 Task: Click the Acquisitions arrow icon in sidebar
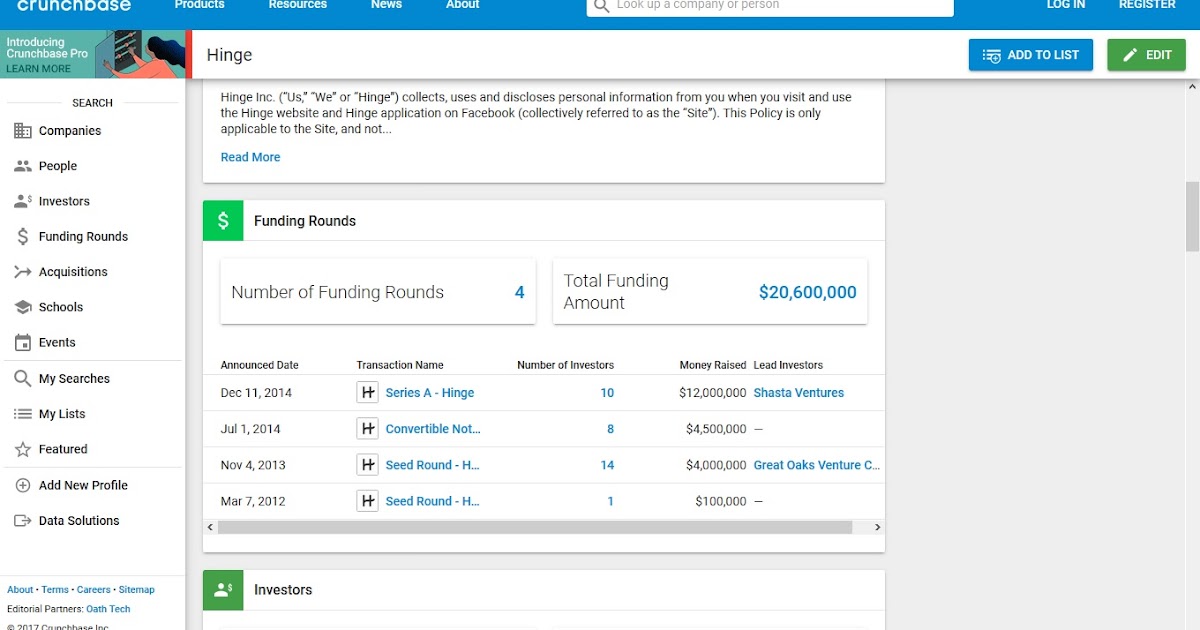click(22, 272)
